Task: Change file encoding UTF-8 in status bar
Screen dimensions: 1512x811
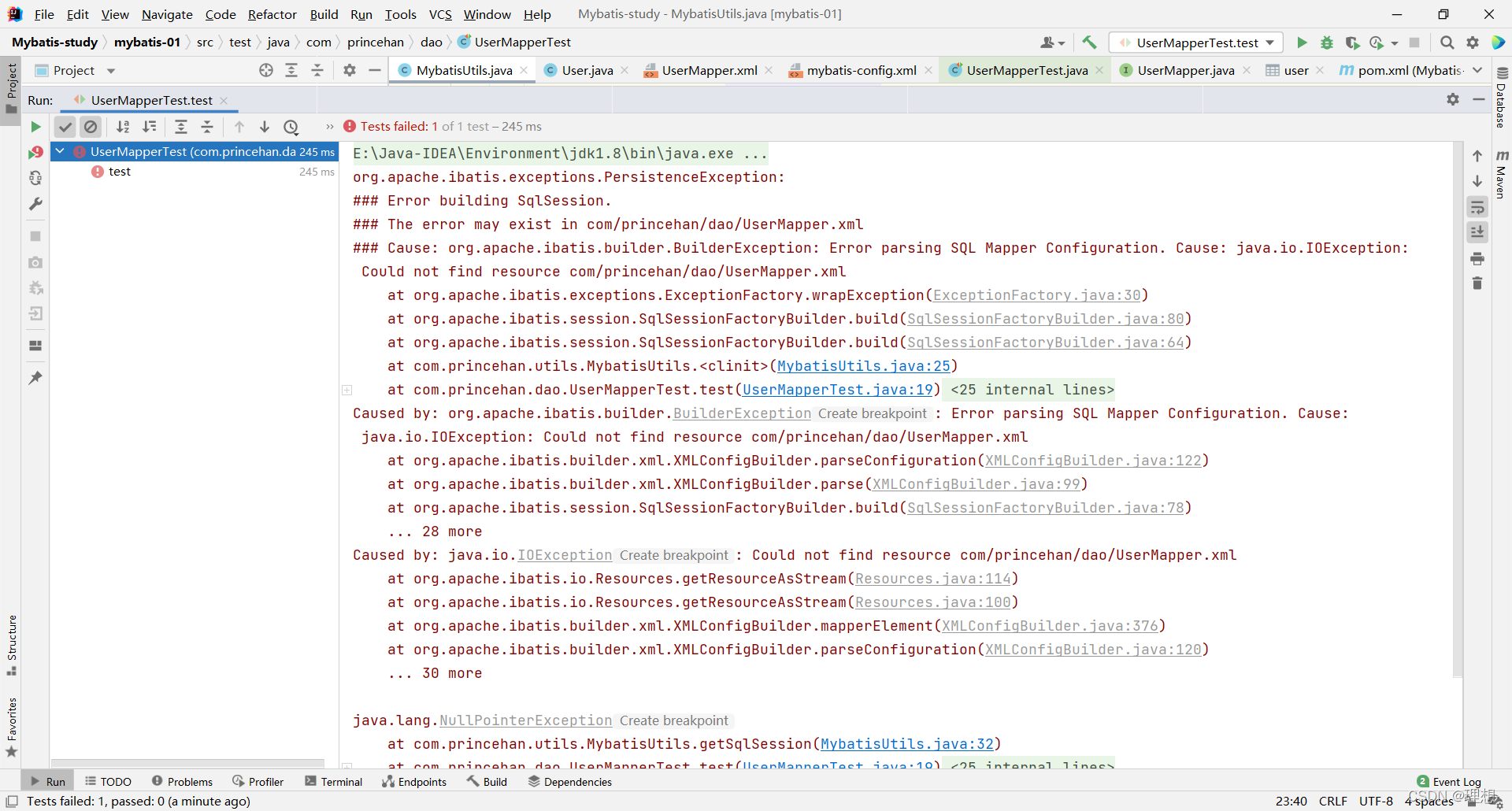Action: pyautogui.click(x=1376, y=801)
